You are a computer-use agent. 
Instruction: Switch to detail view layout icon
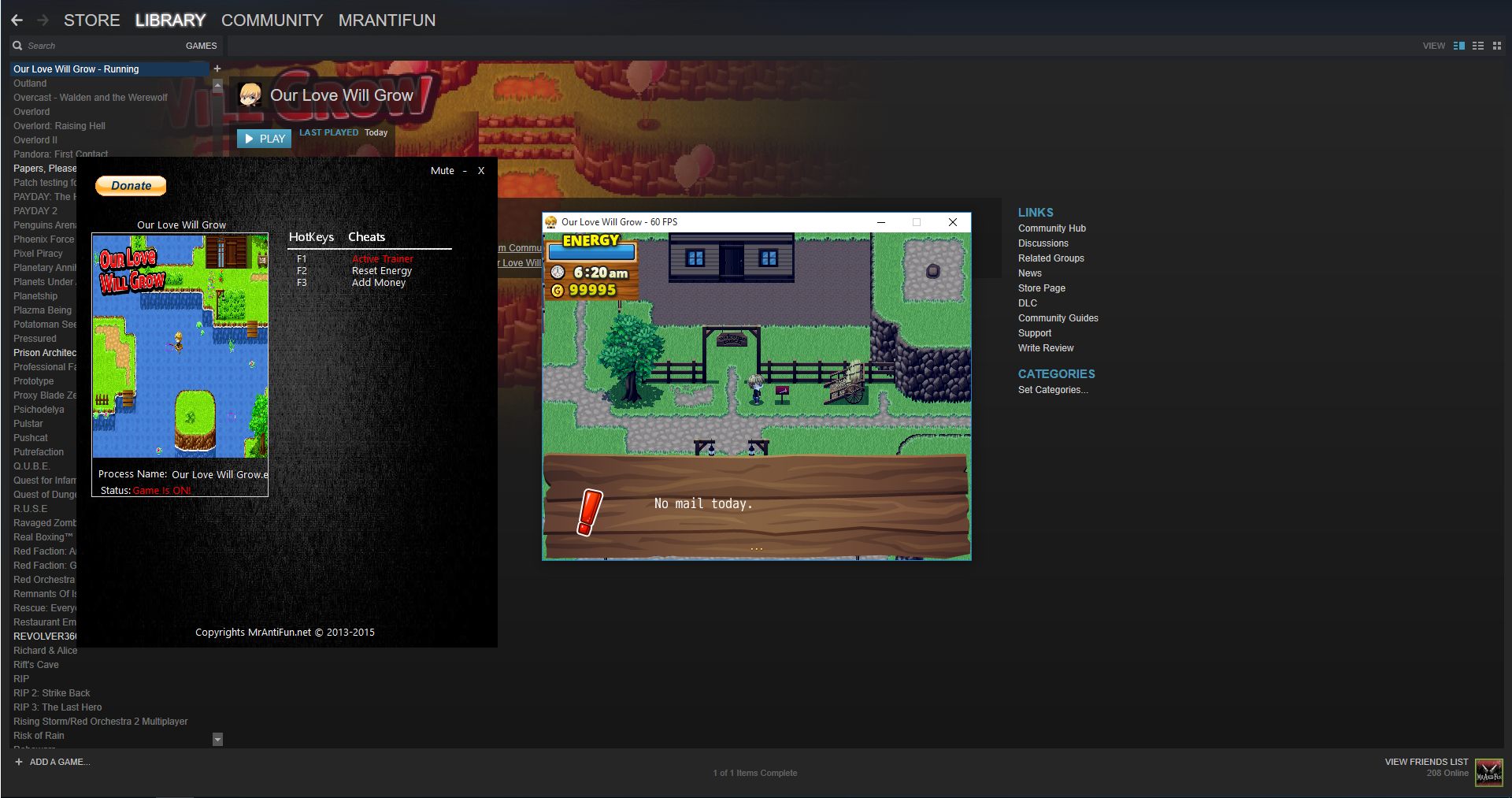[1458, 46]
